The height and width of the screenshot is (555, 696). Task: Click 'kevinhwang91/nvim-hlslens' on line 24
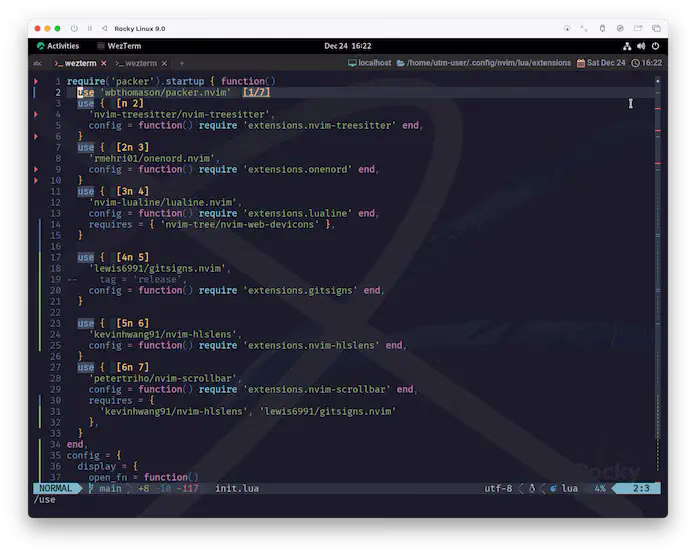(162, 334)
